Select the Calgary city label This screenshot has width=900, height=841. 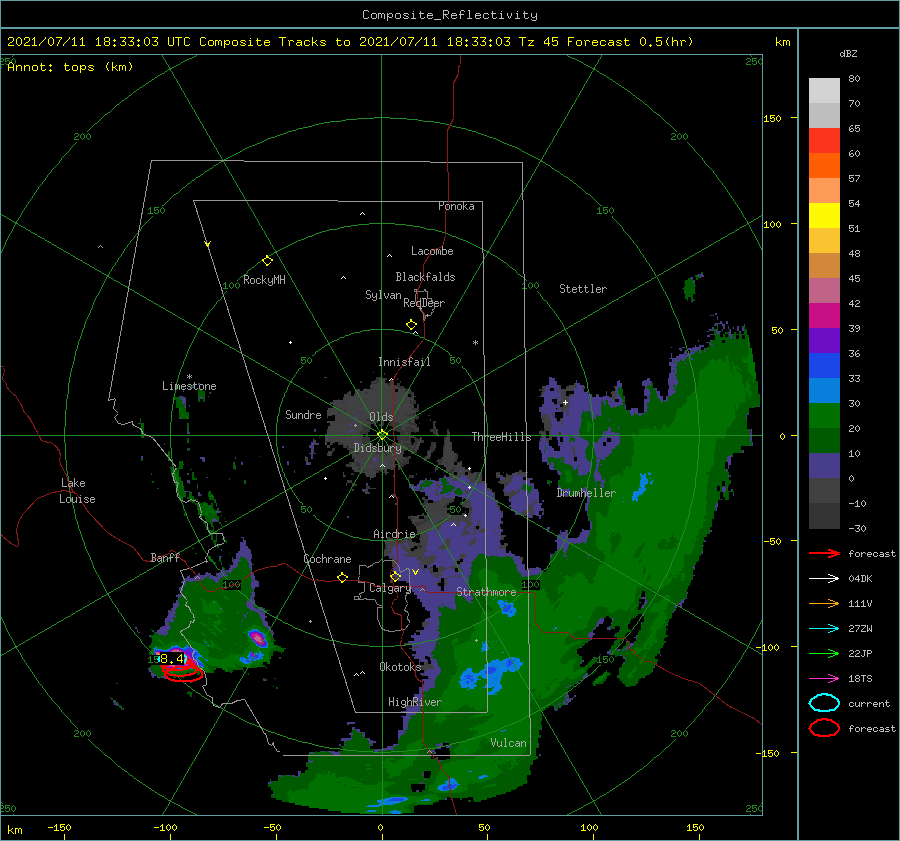tap(390, 588)
